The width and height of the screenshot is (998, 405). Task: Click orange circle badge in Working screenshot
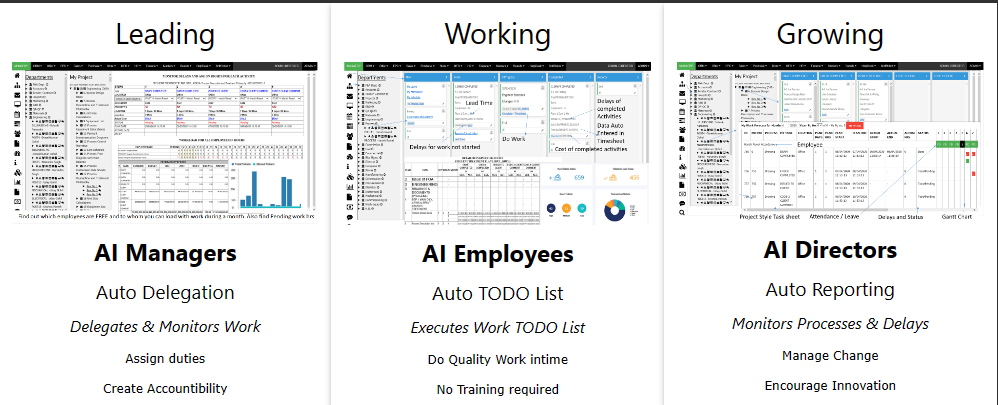click(566, 208)
